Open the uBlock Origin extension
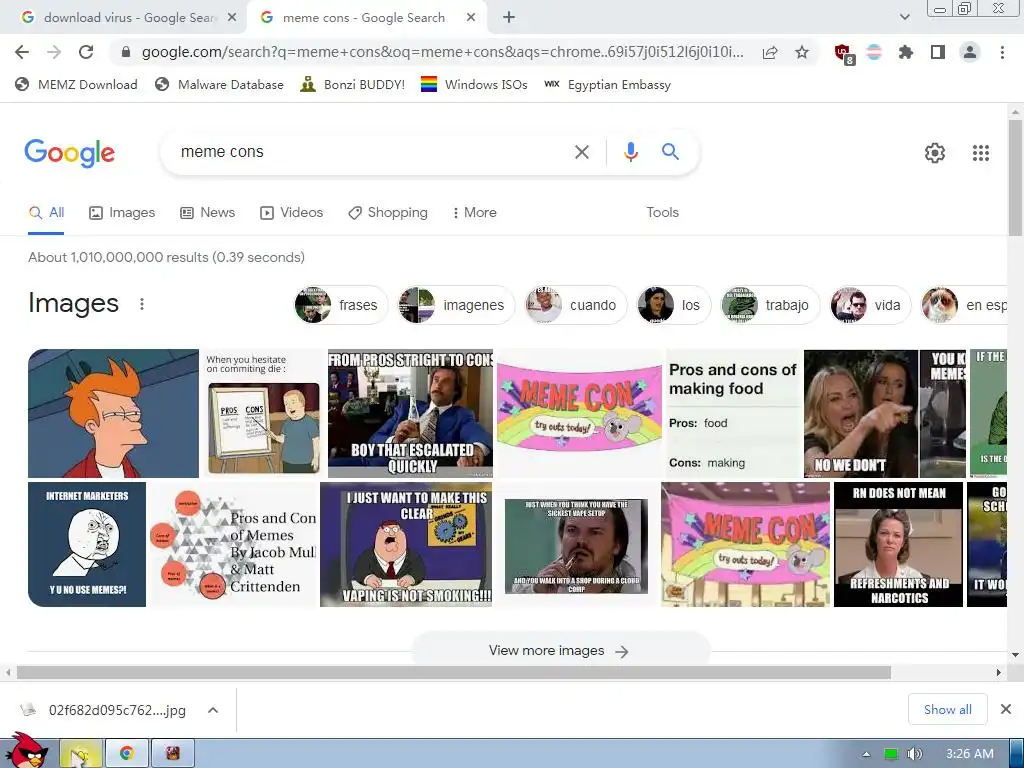The width and height of the screenshot is (1024, 768). 844,54
